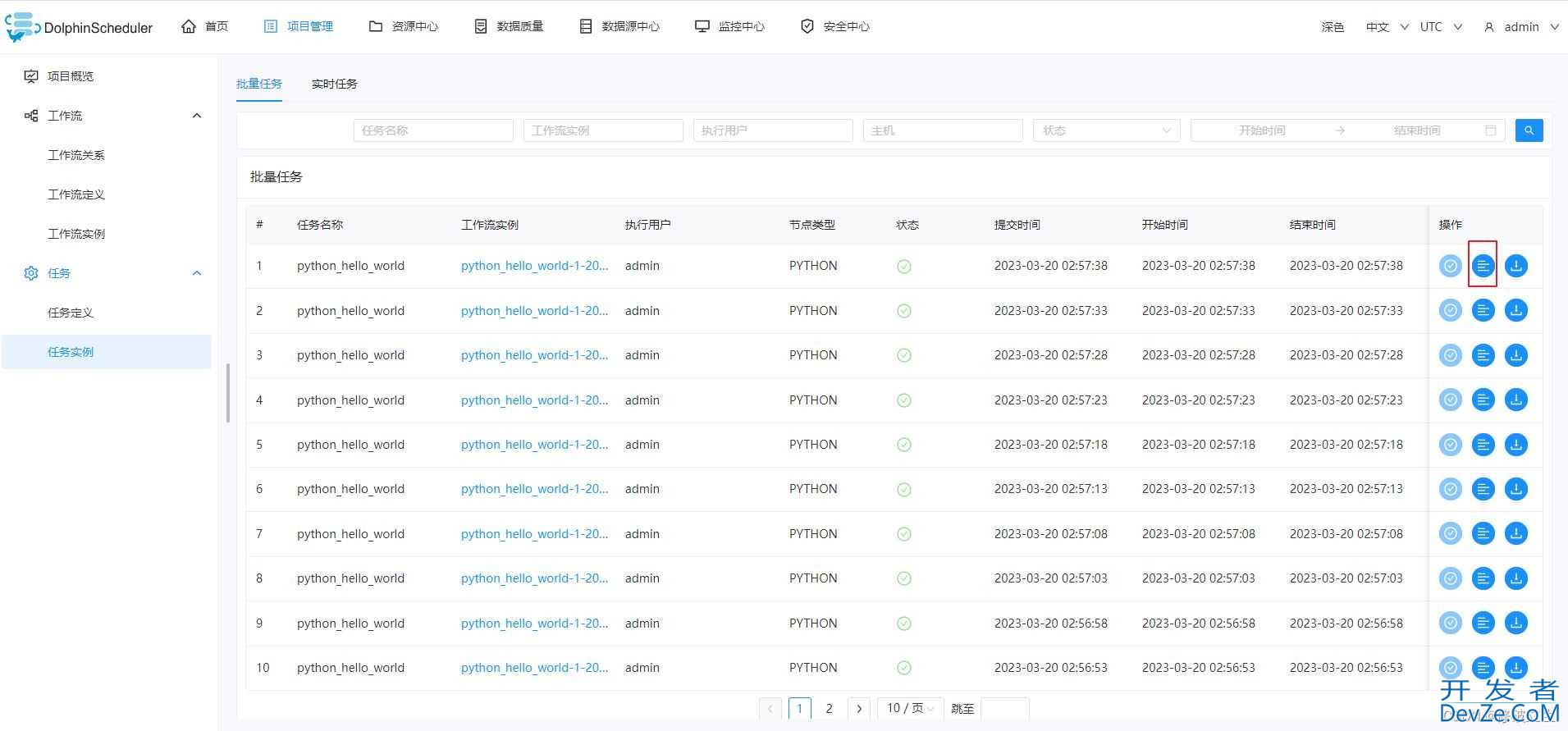The width and height of the screenshot is (1568, 731).
Task: Click force success icon in row 5
Action: click(x=1451, y=445)
